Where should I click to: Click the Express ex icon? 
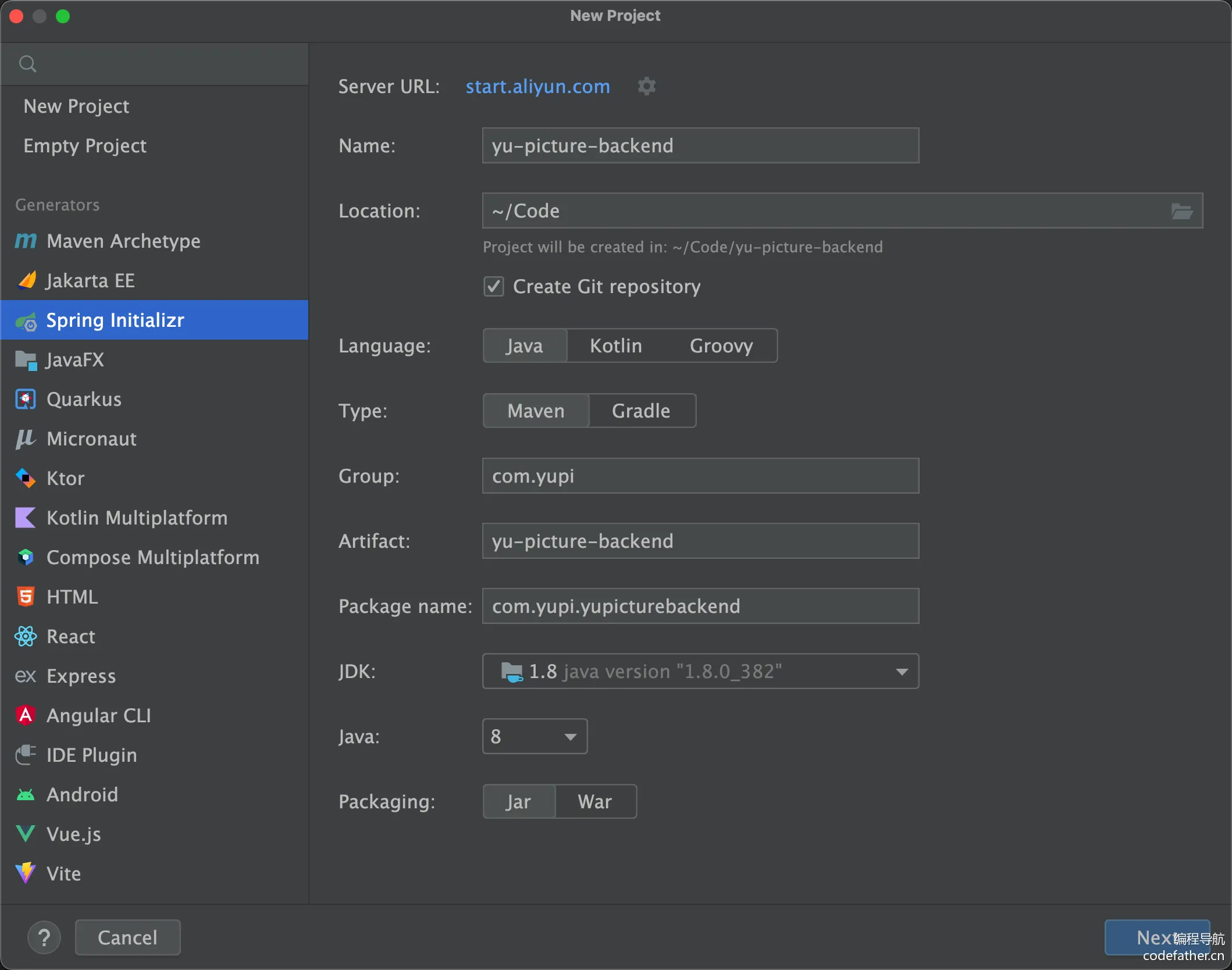click(26, 676)
